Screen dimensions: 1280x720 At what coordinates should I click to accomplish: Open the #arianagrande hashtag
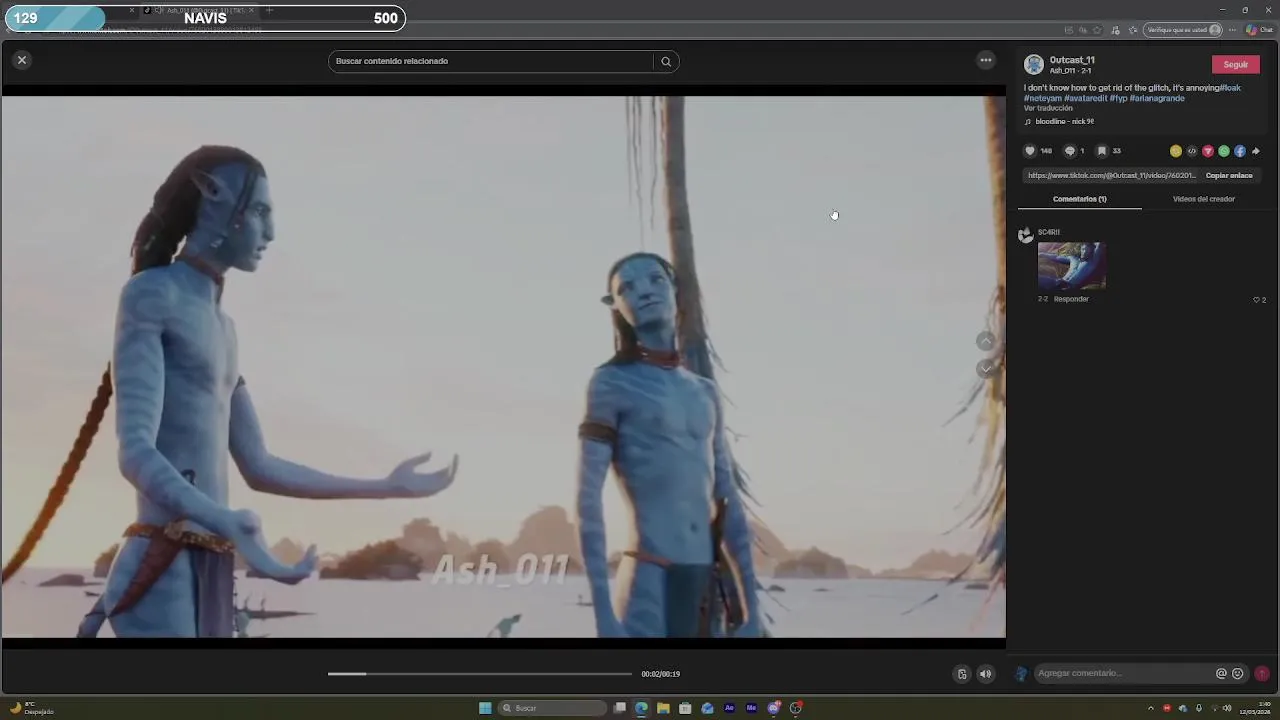pyautogui.click(x=1157, y=98)
